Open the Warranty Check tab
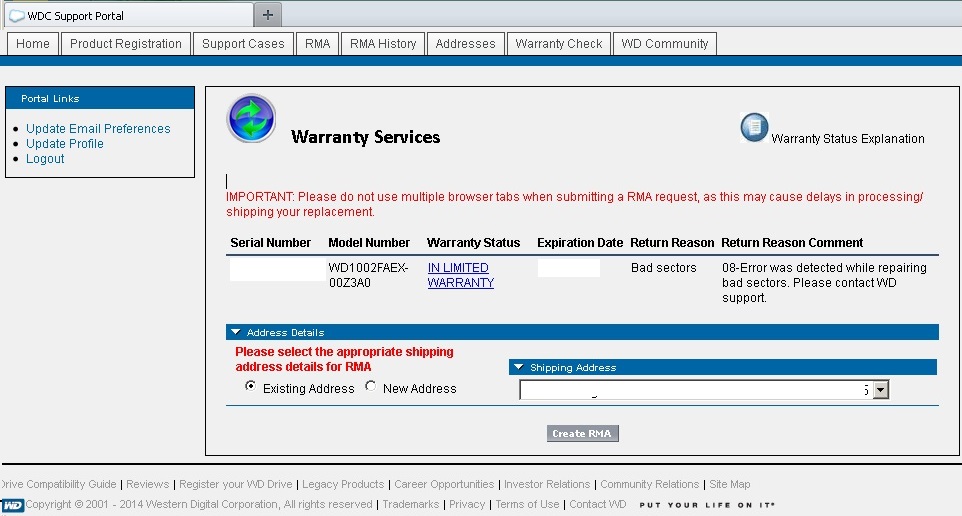962x516 pixels. pos(559,44)
